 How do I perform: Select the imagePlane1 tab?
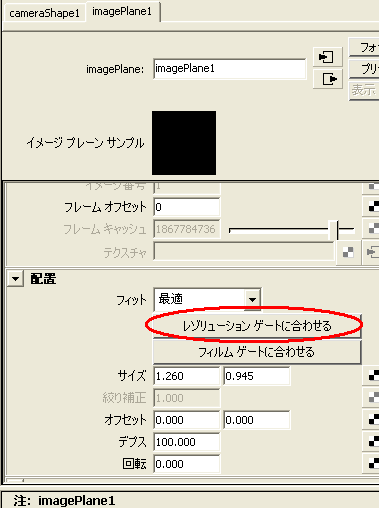click(x=122, y=11)
